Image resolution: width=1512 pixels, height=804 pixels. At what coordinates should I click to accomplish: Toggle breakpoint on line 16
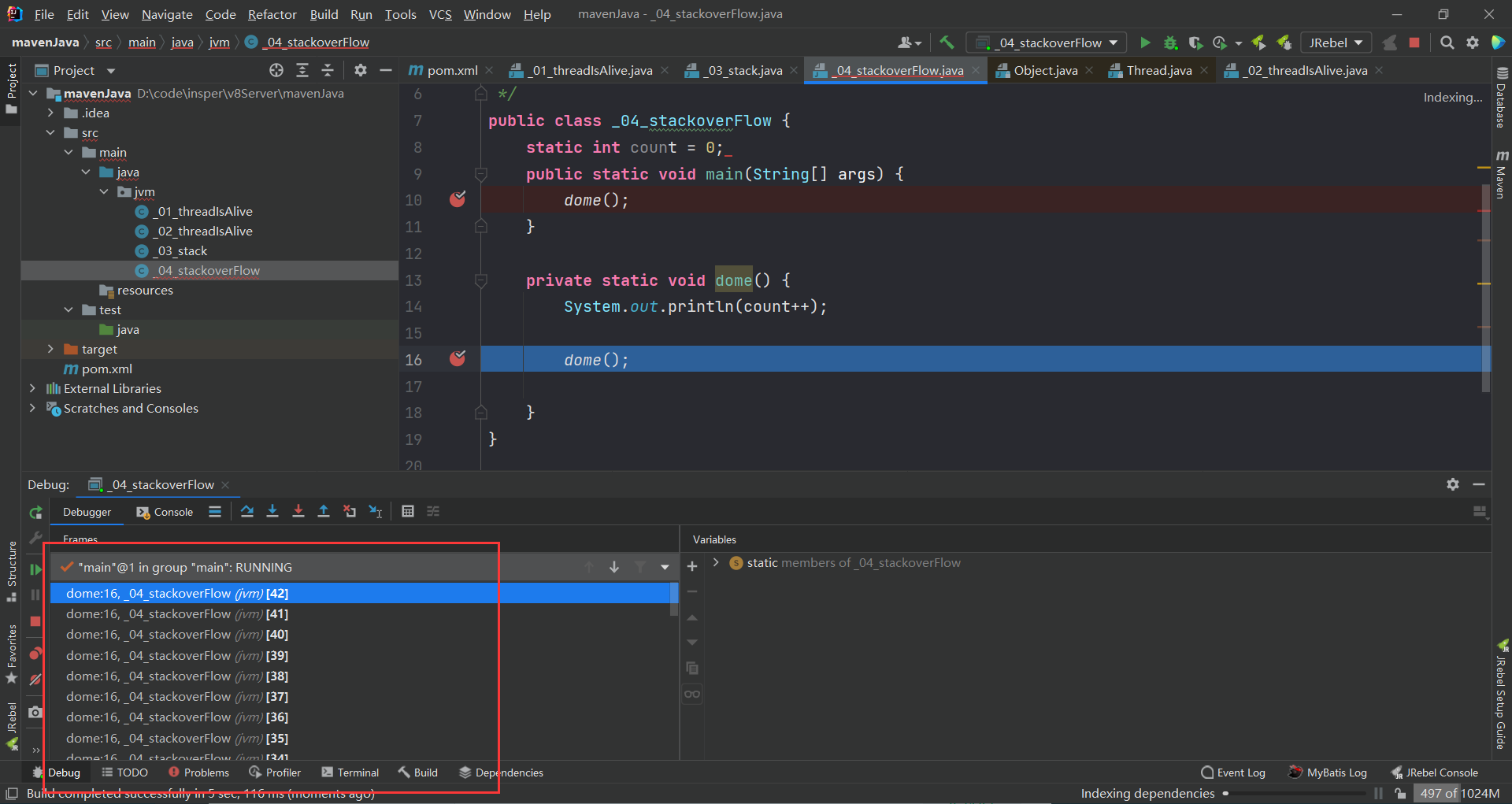pyautogui.click(x=457, y=359)
